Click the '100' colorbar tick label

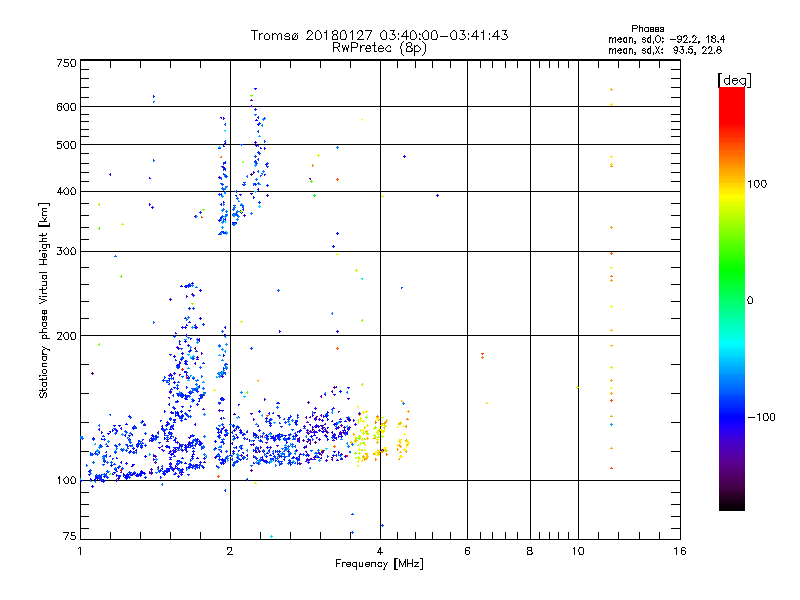click(757, 184)
